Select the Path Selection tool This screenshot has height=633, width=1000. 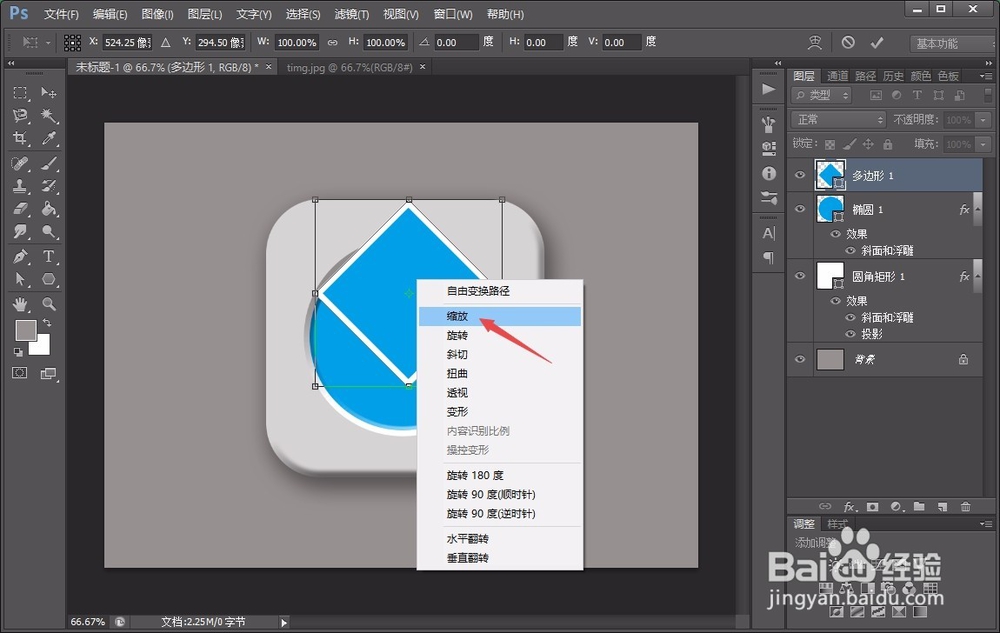click(20, 279)
